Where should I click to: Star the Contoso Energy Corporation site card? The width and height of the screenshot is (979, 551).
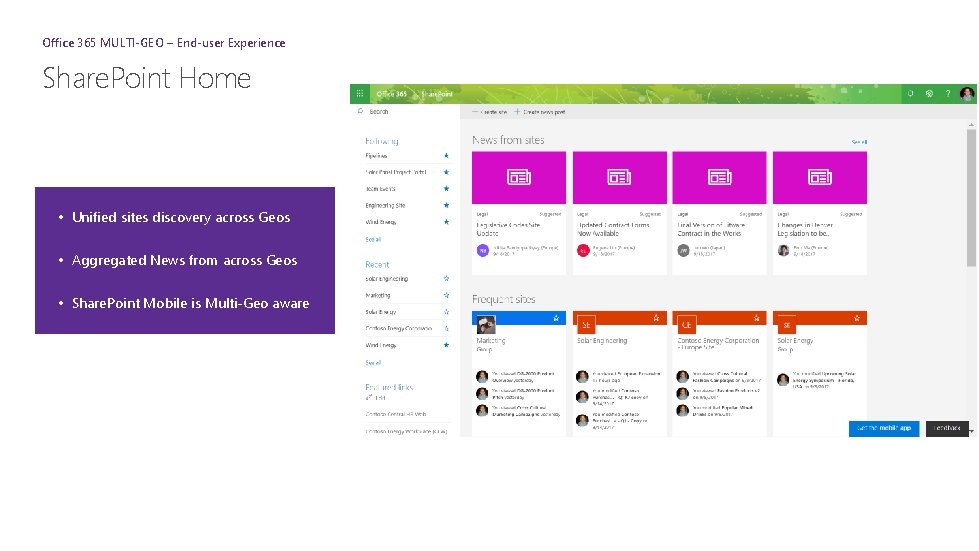pos(756,318)
